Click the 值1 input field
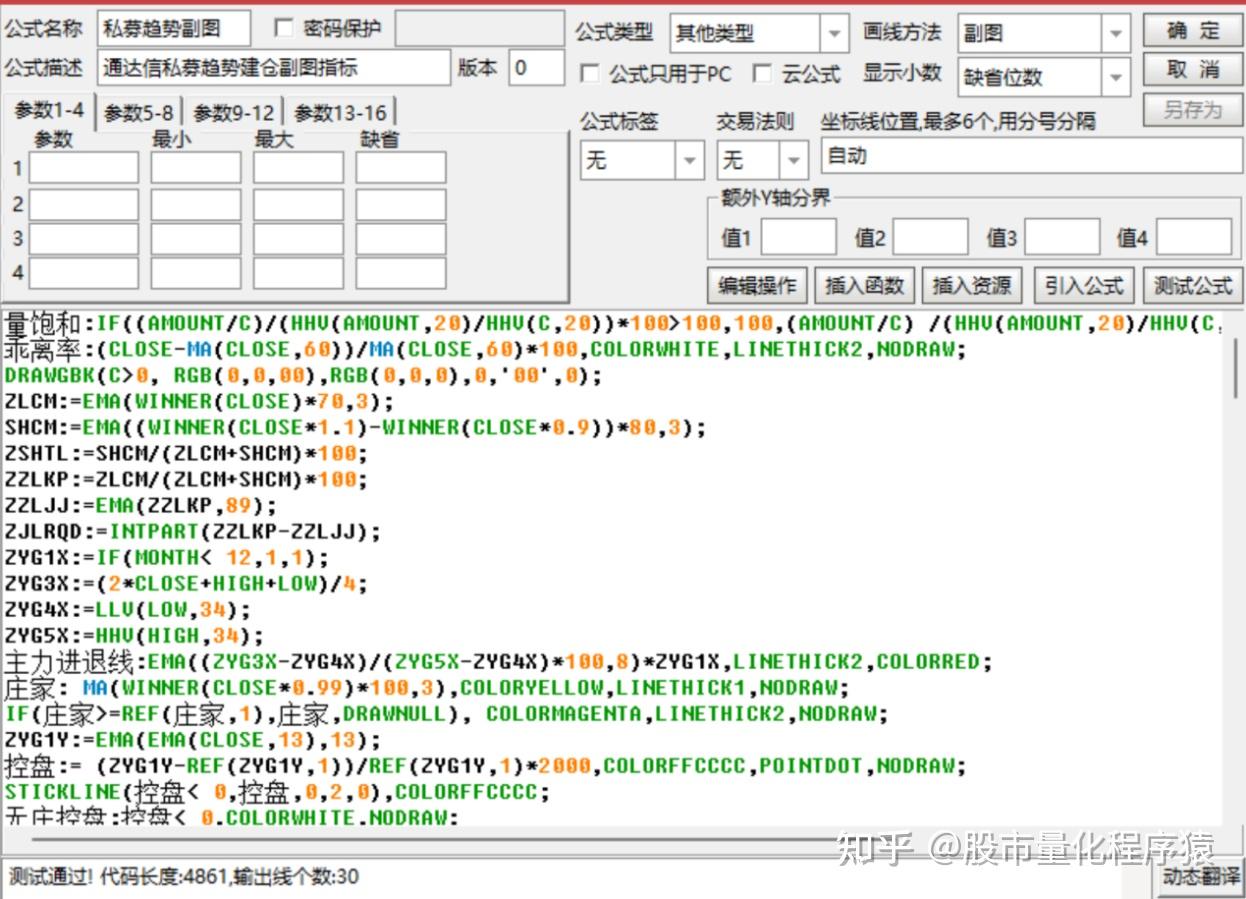1246x899 pixels. click(x=799, y=238)
